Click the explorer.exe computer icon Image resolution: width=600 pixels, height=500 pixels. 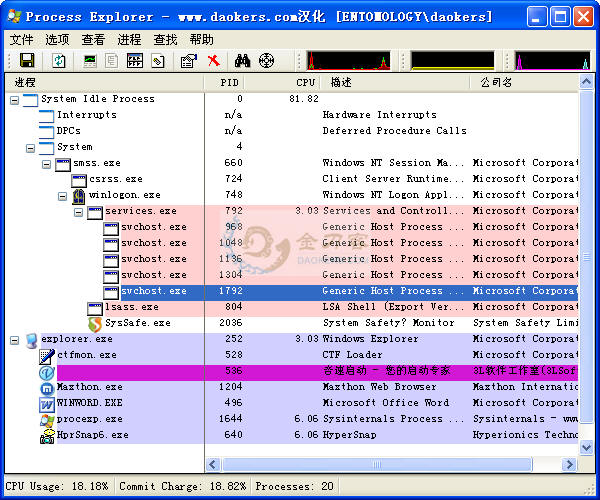(31, 340)
